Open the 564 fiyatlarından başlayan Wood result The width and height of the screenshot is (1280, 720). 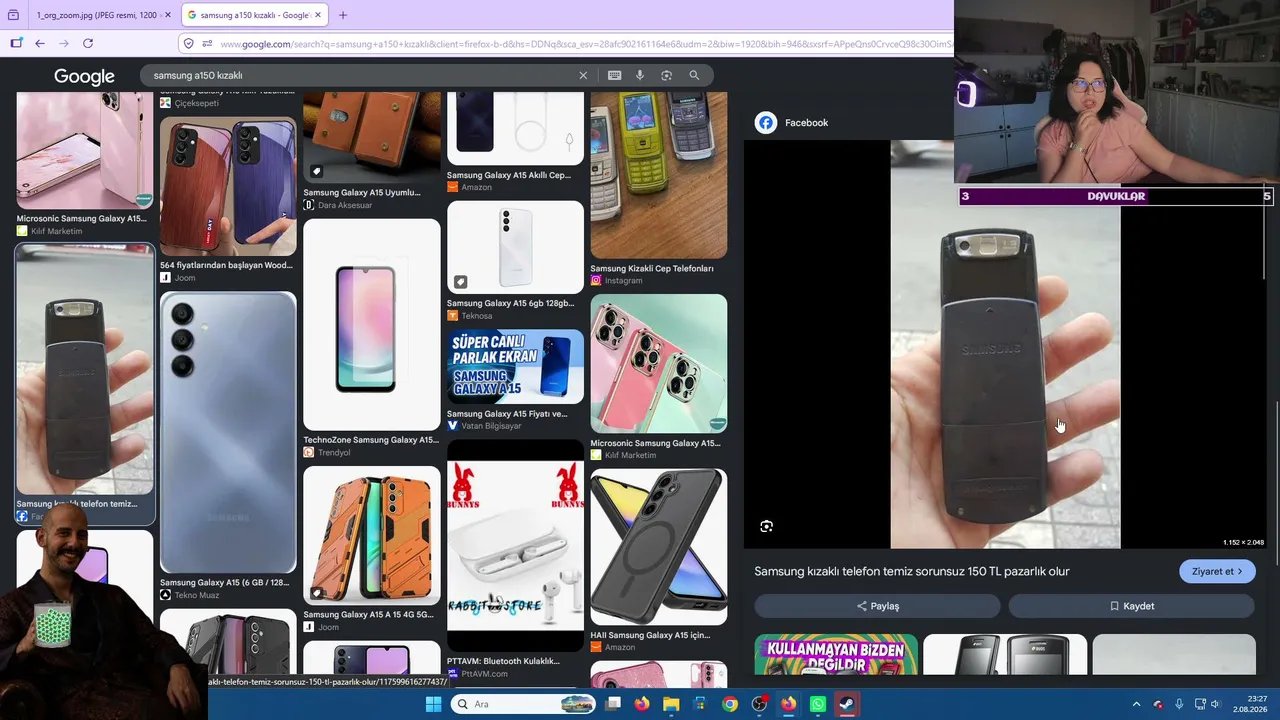tap(228, 186)
